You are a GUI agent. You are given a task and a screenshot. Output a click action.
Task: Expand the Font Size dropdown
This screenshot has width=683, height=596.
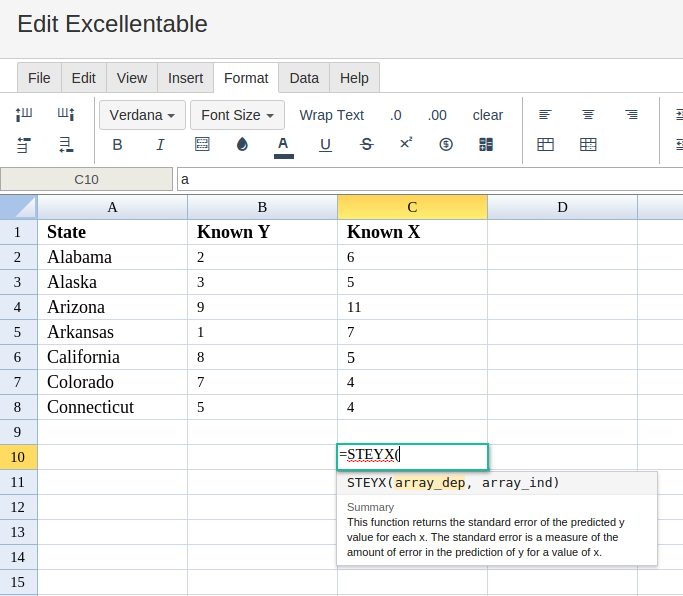click(237, 115)
